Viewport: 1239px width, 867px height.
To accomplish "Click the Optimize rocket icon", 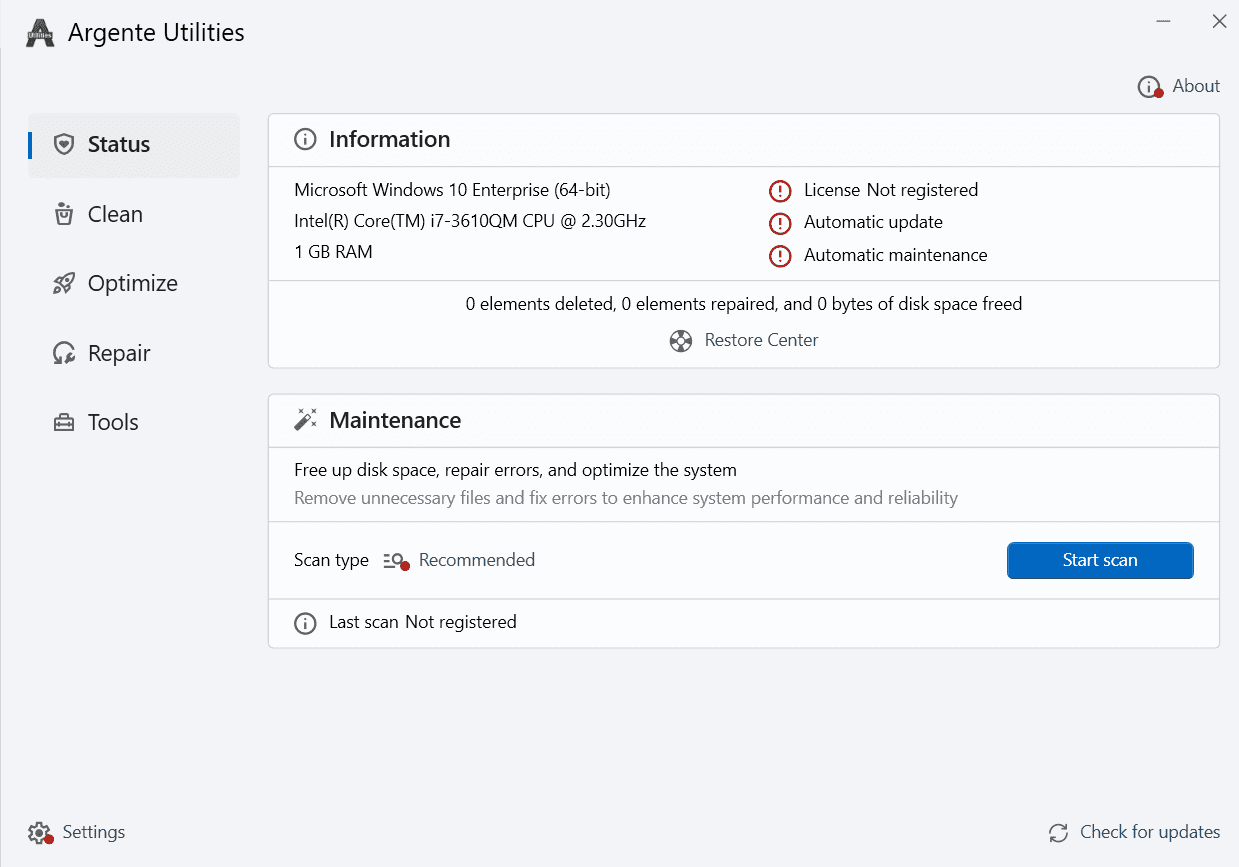I will [x=64, y=284].
